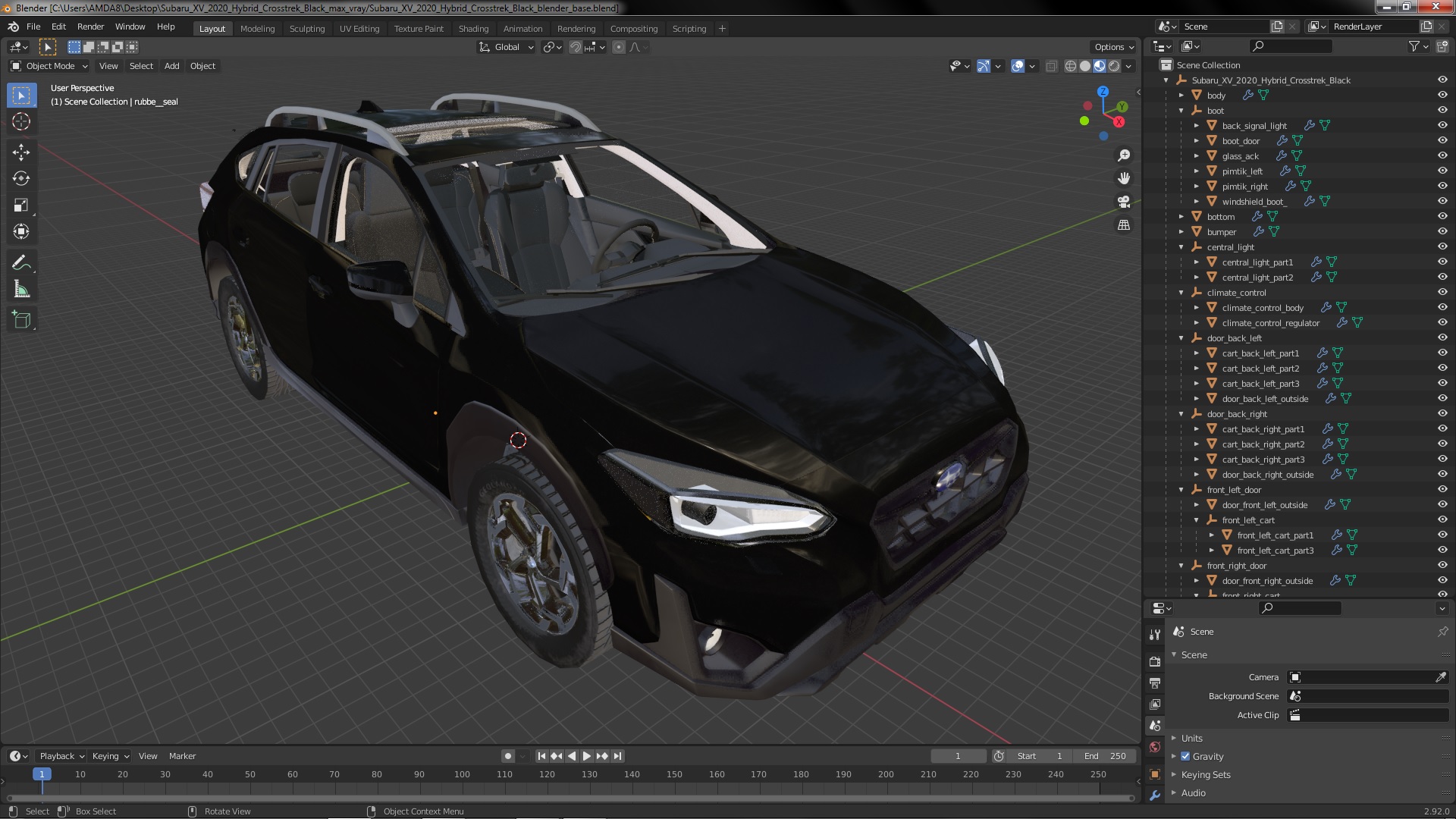Click the current frame field

point(958,756)
